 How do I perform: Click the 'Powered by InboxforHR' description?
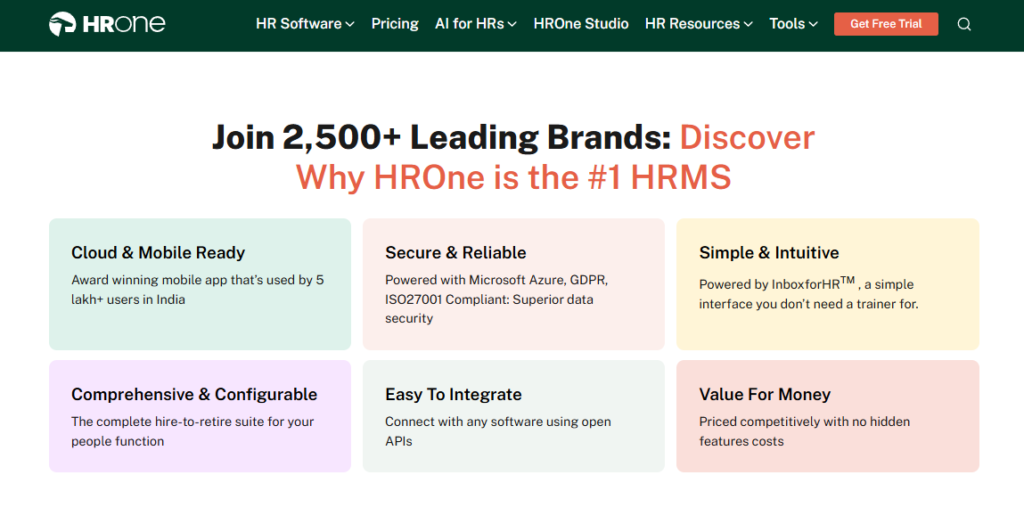coord(808,293)
